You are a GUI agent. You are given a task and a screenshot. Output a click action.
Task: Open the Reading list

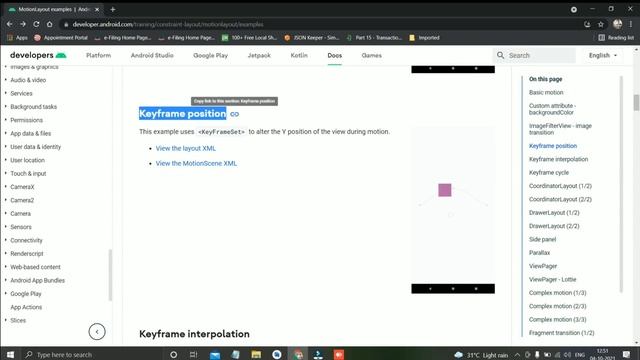[x=616, y=38]
